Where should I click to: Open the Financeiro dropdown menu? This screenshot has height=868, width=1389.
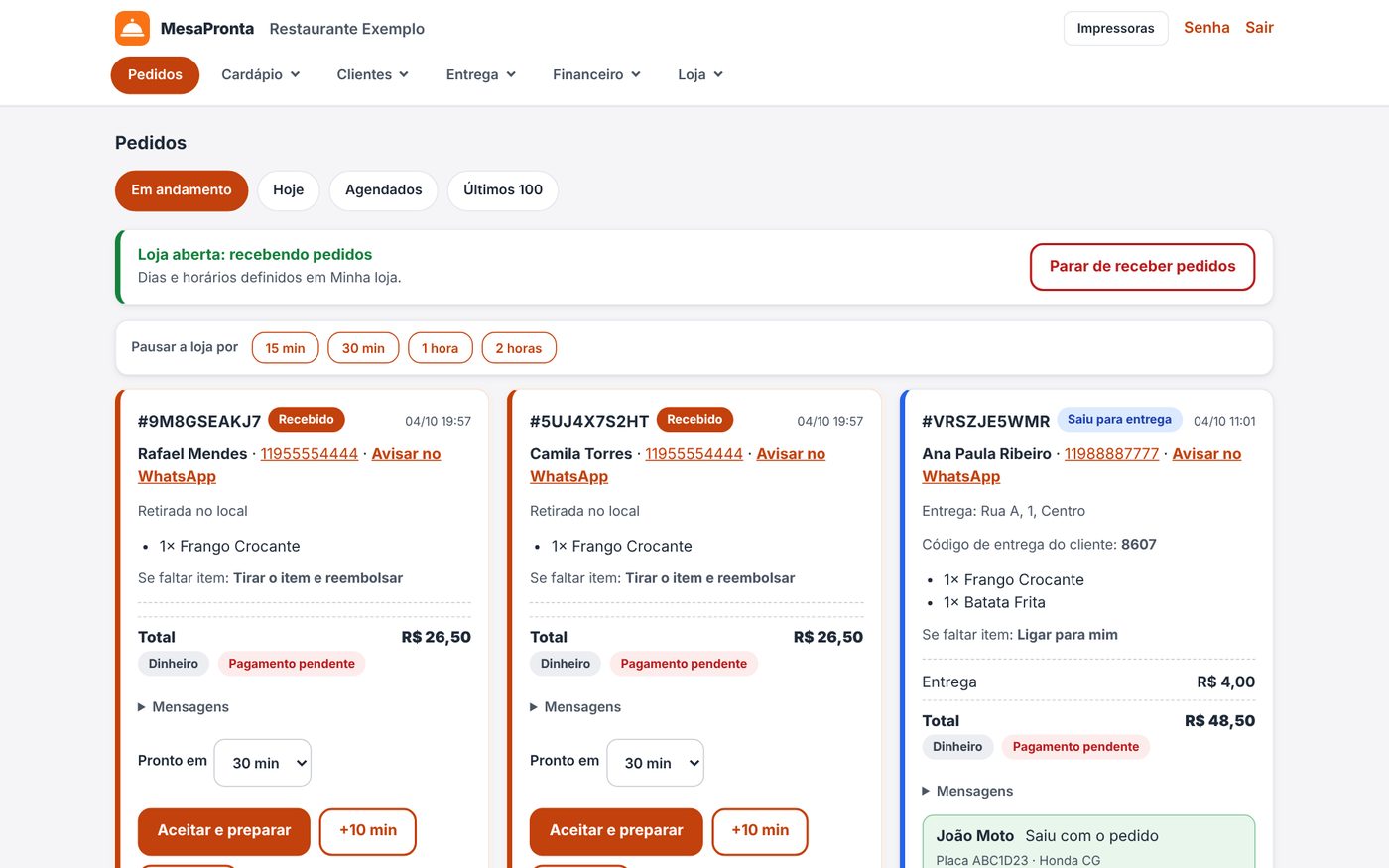[x=596, y=74]
